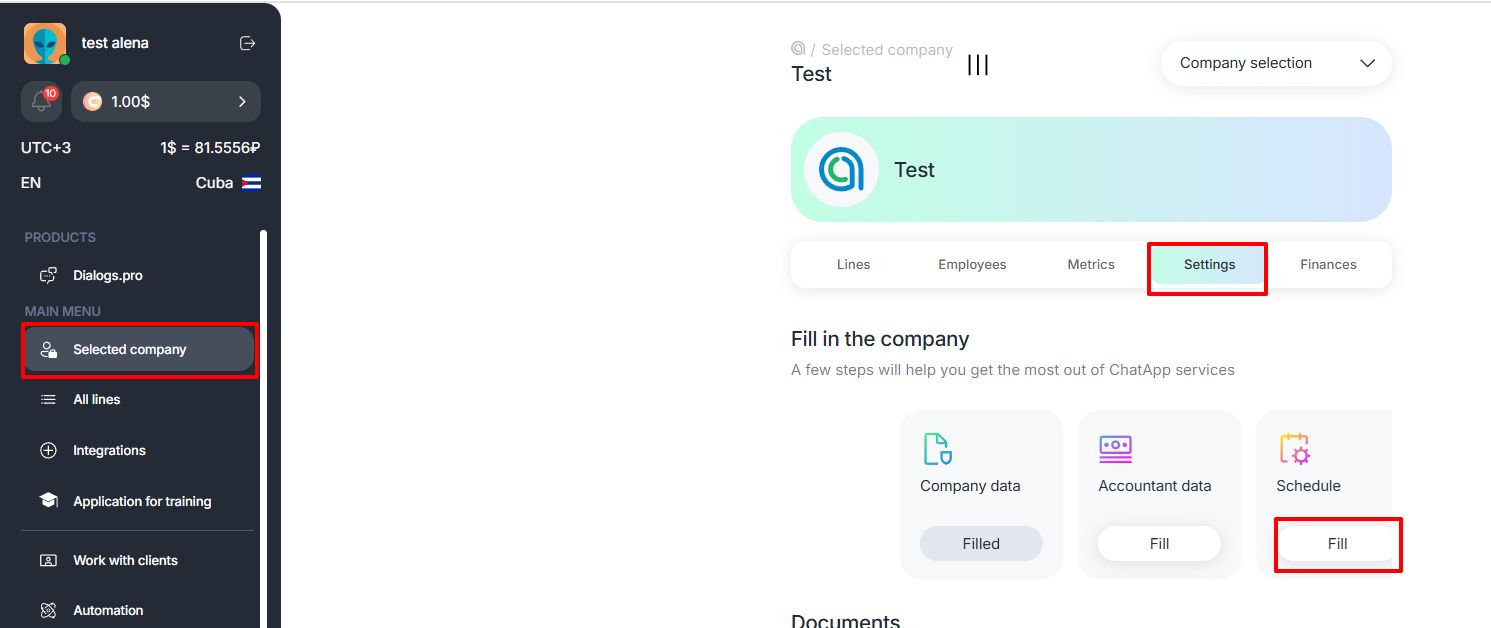Click the logout icon beside test alena
1491x628 pixels.
tap(248, 43)
